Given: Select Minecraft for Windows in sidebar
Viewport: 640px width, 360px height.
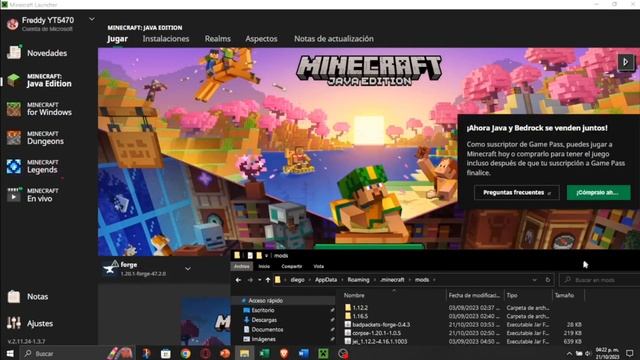Looking at the screenshot, I should point(39,109).
